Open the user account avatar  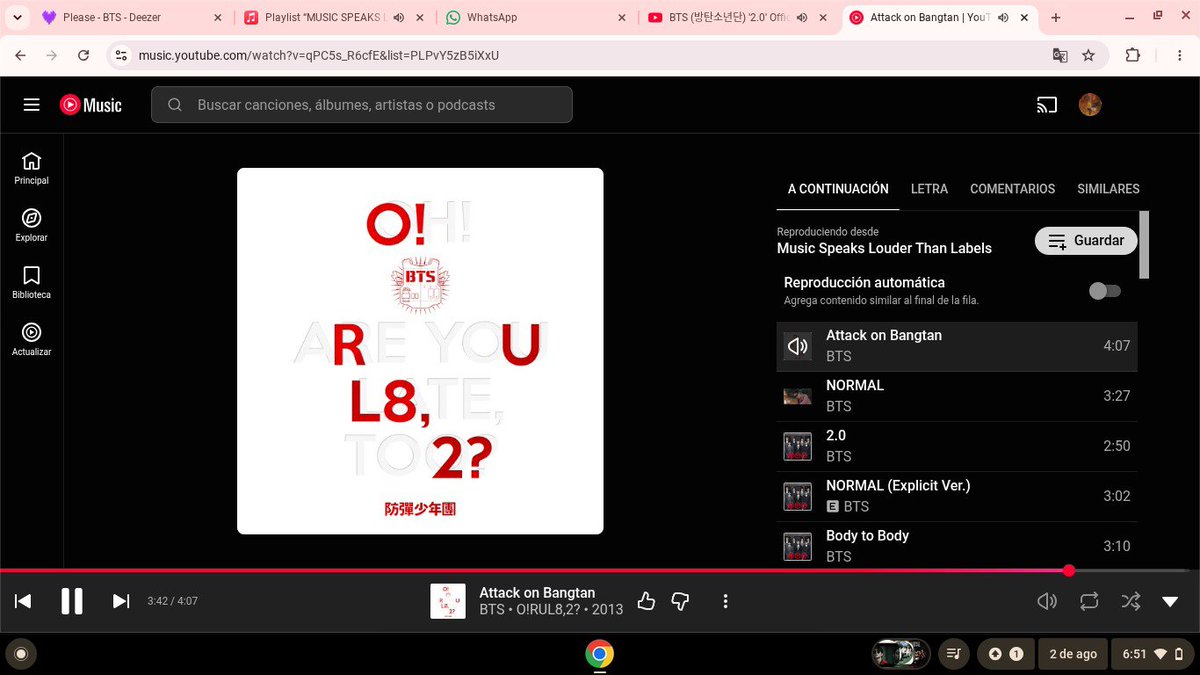[1090, 105]
